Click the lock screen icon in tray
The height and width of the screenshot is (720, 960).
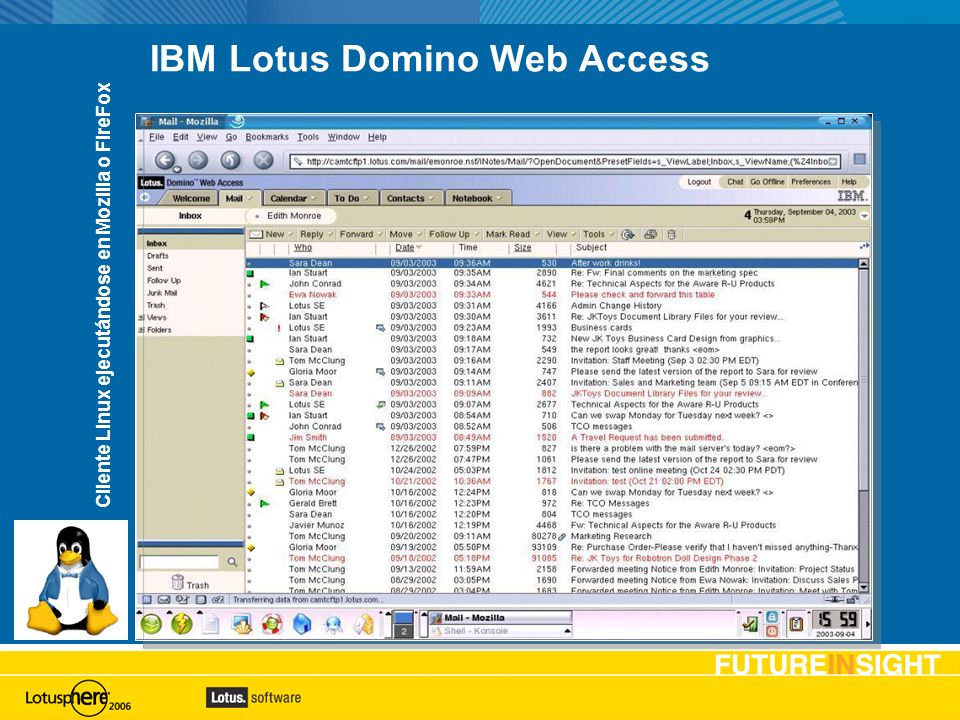pyautogui.click(x=772, y=617)
